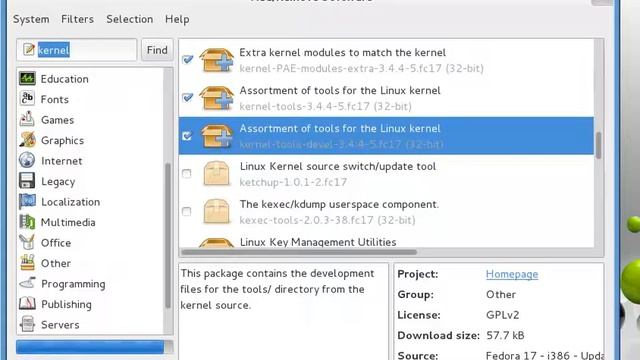Check the ketchup package checkbox
This screenshot has height=360, width=640.
187,173
